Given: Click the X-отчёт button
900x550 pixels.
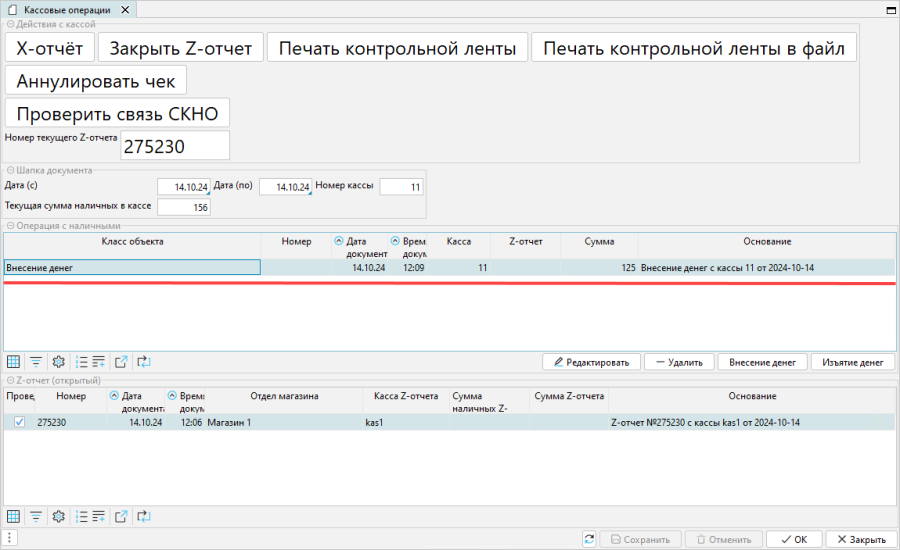Looking at the screenshot, I should (49, 48).
